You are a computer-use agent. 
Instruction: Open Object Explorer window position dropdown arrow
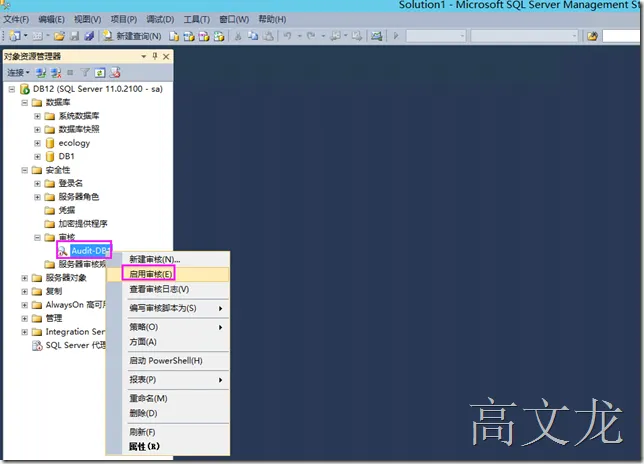(144, 57)
